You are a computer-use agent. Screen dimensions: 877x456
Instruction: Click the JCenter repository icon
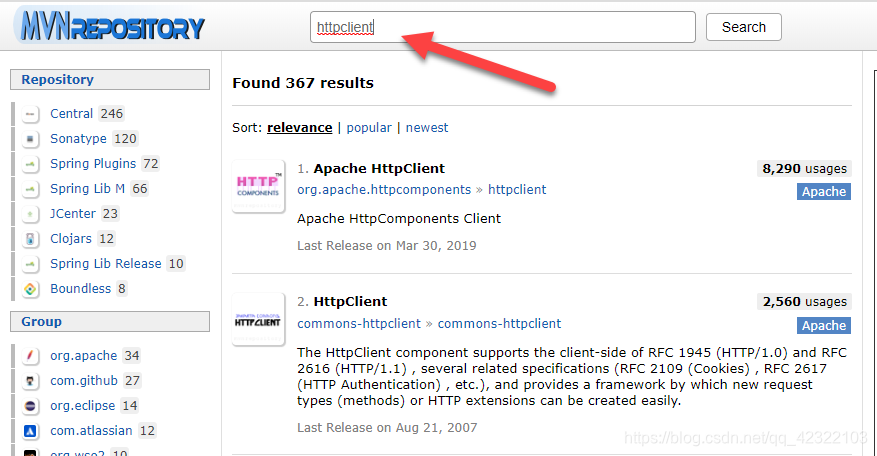(x=30, y=214)
